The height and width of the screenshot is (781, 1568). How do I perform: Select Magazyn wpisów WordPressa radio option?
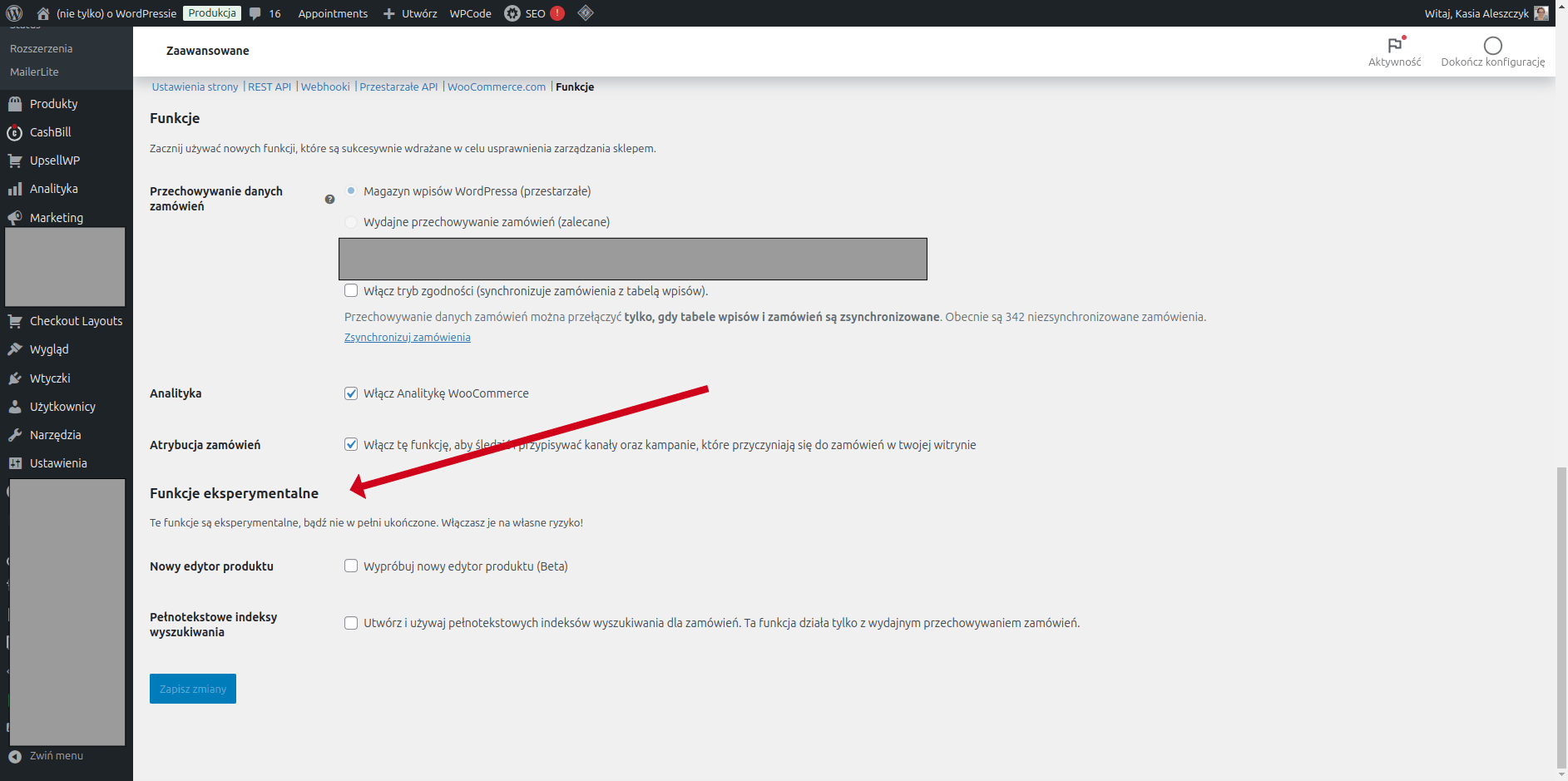pos(351,191)
